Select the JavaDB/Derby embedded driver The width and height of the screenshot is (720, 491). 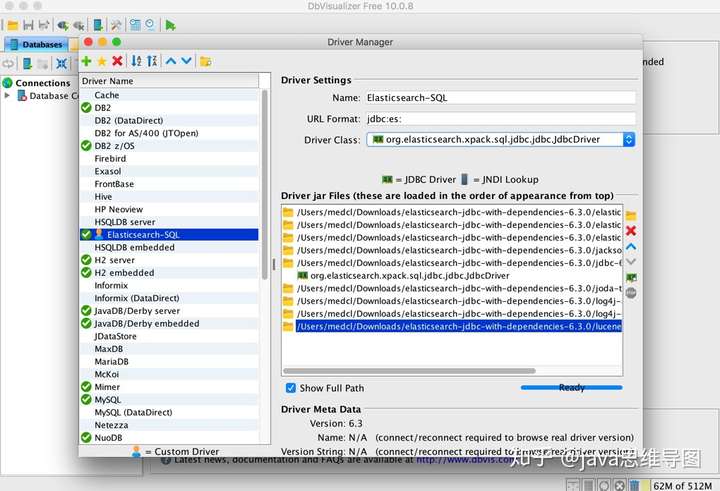pos(169,323)
